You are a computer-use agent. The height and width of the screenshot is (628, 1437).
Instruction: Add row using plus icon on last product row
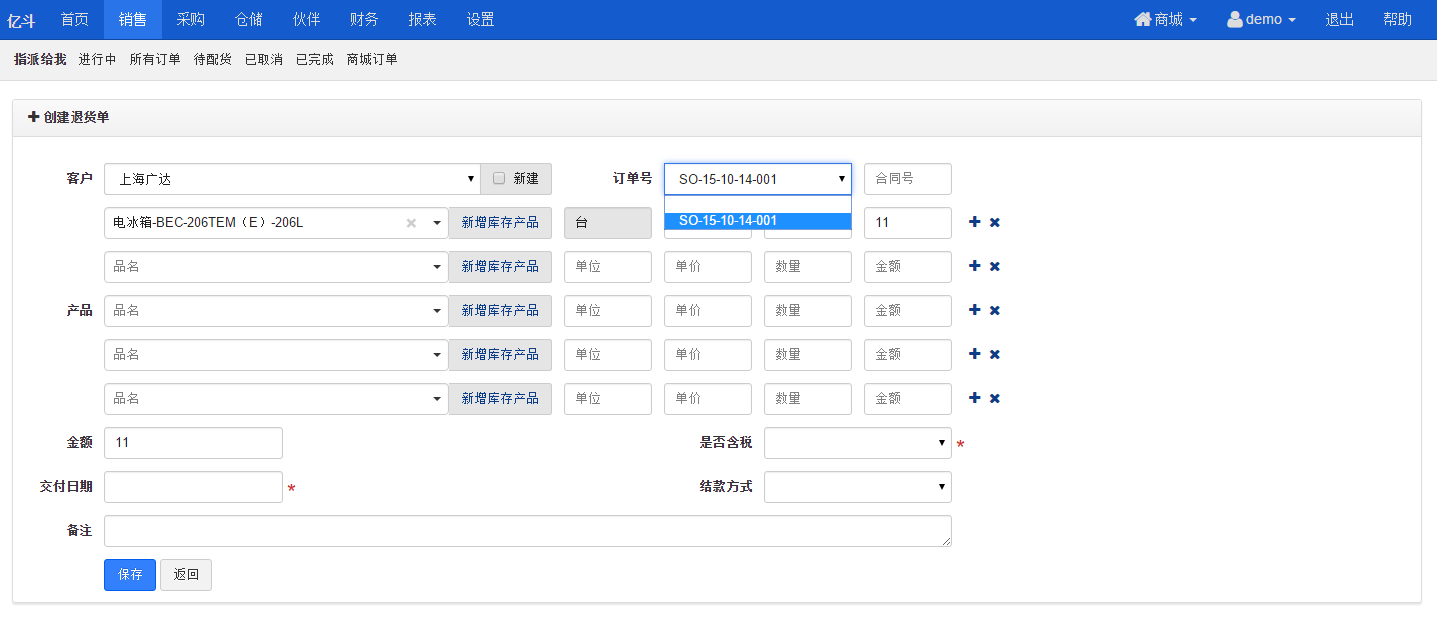click(x=974, y=398)
